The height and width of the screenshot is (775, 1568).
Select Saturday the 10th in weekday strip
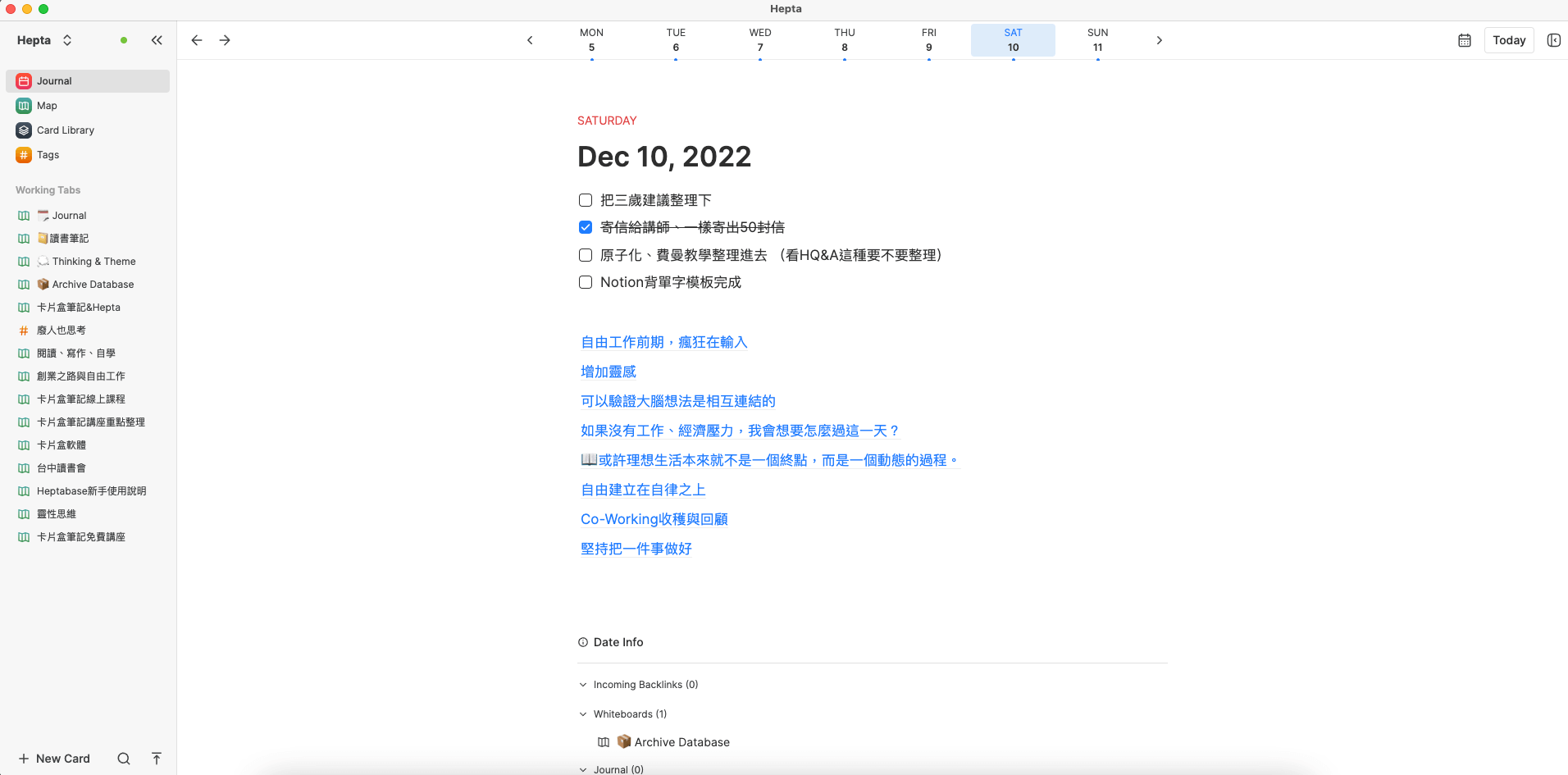pos(1013,39)
